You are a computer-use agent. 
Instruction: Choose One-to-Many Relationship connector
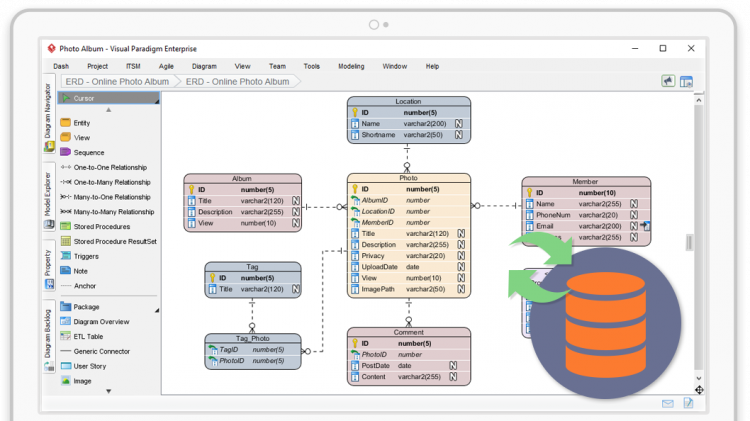tap(111, 182)
